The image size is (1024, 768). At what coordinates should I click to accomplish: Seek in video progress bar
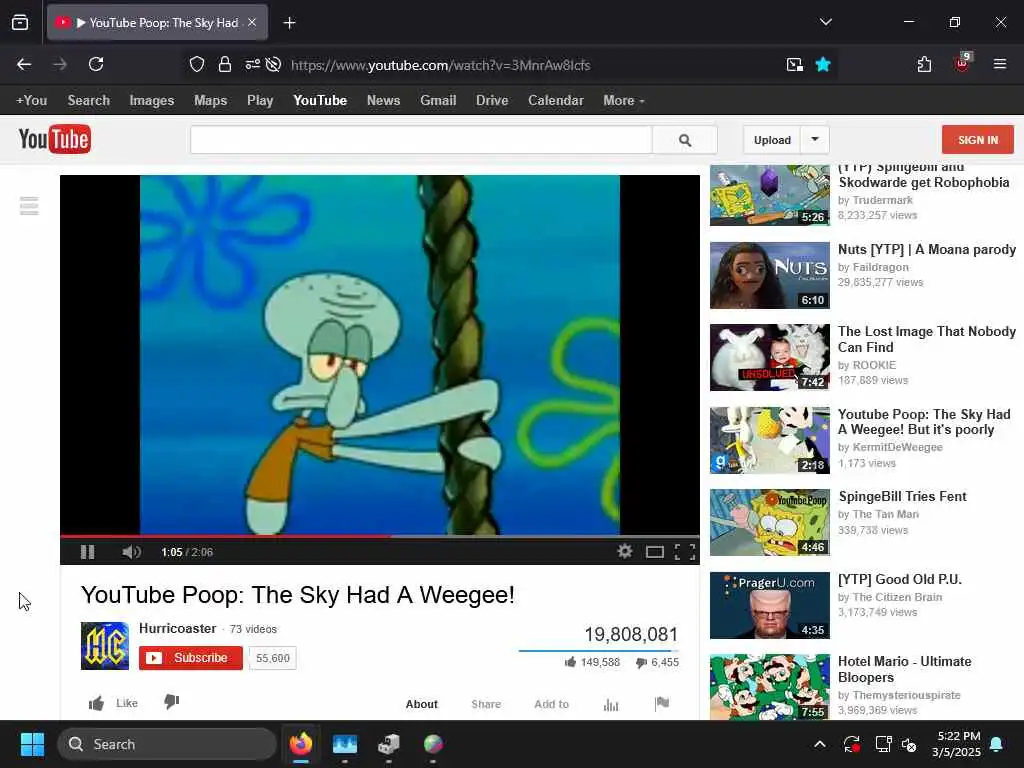[379, 536]
